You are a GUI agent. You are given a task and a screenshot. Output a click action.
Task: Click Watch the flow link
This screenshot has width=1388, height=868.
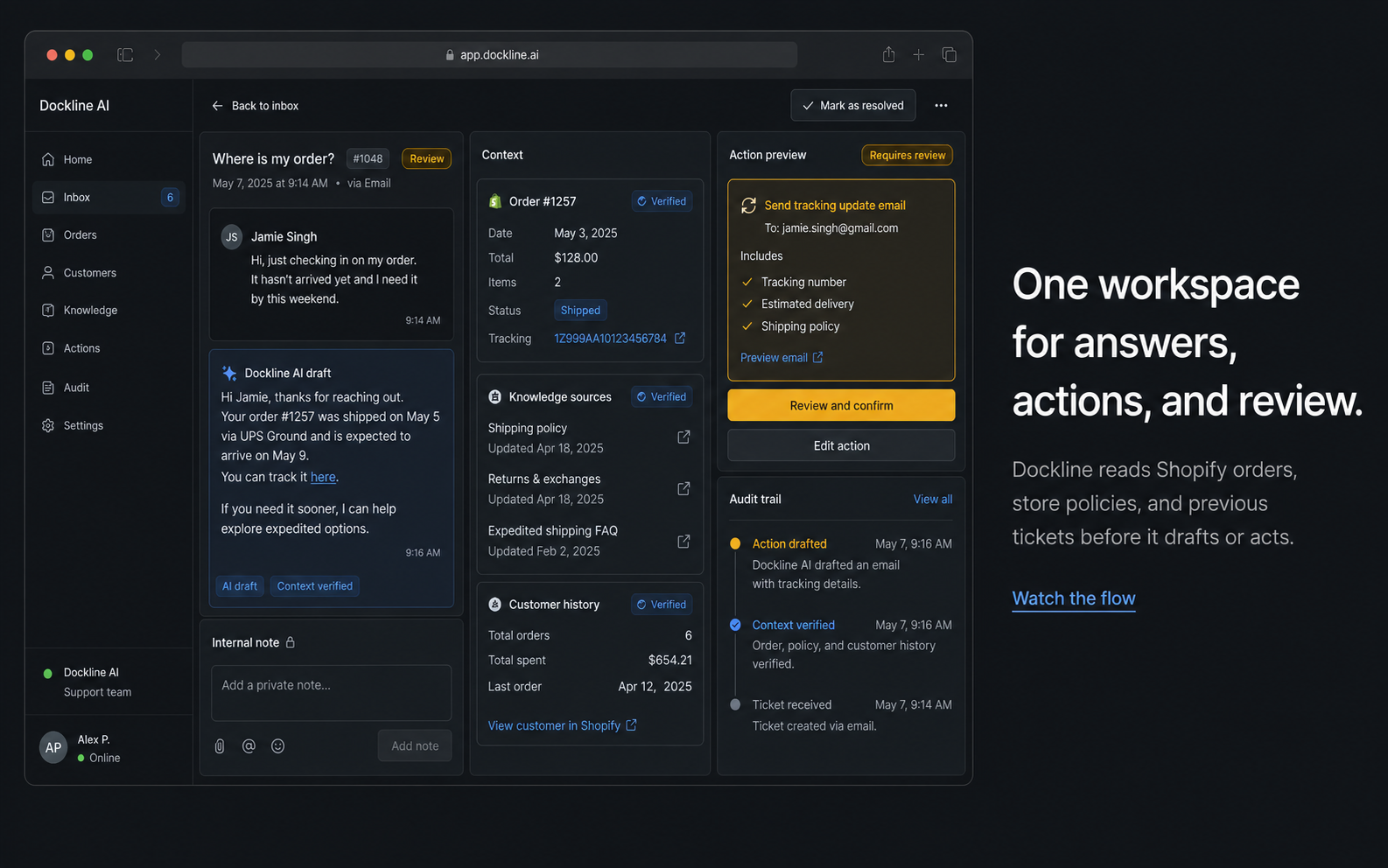pyautogui.click(x=1074, y=598)
